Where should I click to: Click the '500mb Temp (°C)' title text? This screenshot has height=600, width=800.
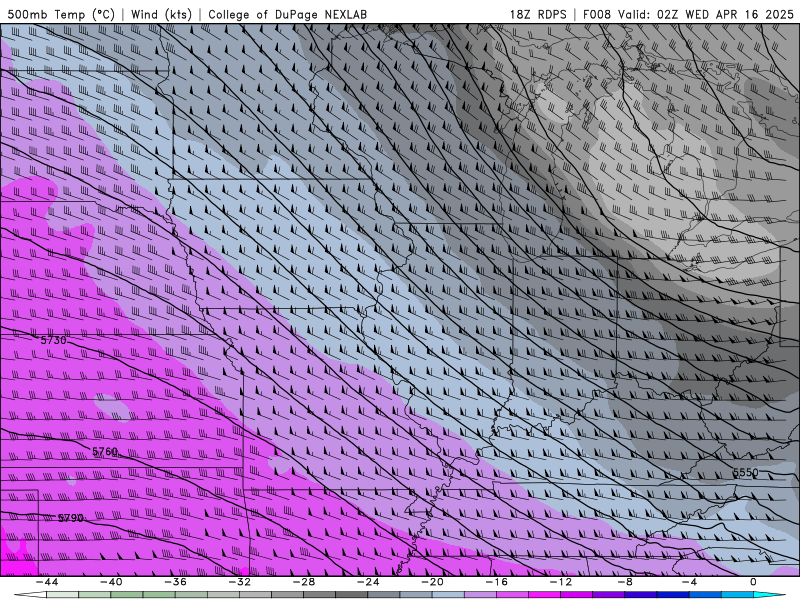pos(61,14)
